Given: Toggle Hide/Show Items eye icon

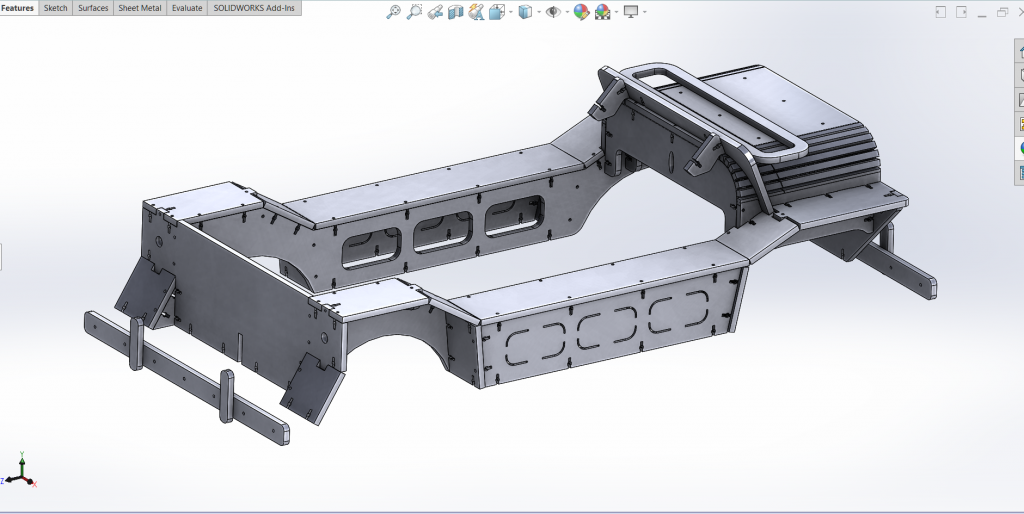Looking at the screenshot, I should (553, 12).
